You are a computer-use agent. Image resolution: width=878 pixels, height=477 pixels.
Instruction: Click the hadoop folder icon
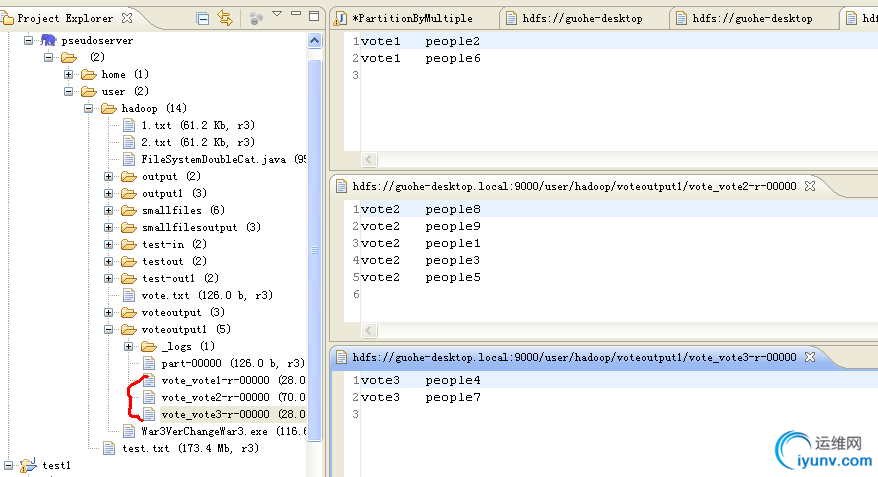[x=108, y=108]
